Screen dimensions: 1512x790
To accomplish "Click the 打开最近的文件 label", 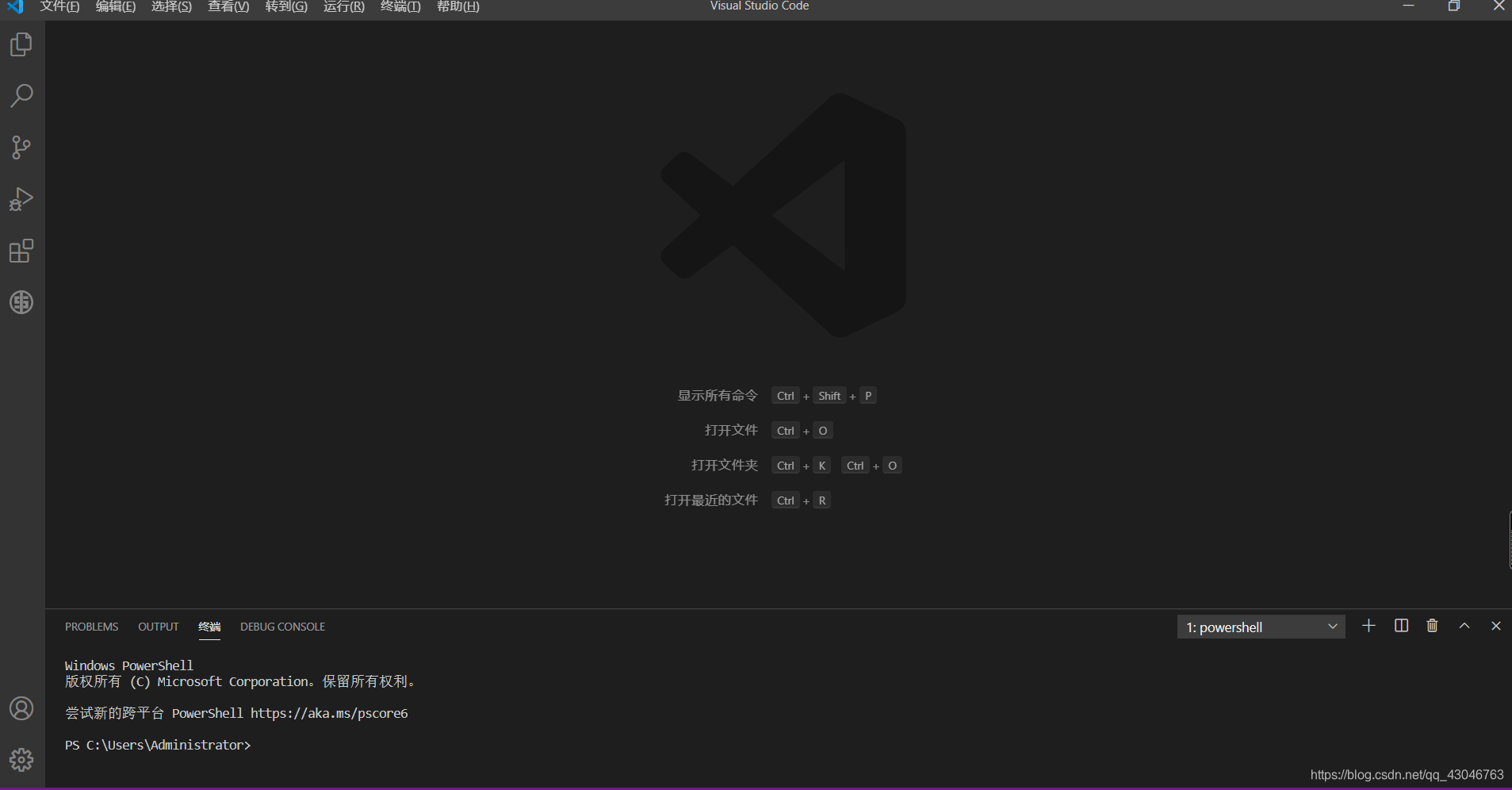I will point(711,500).
